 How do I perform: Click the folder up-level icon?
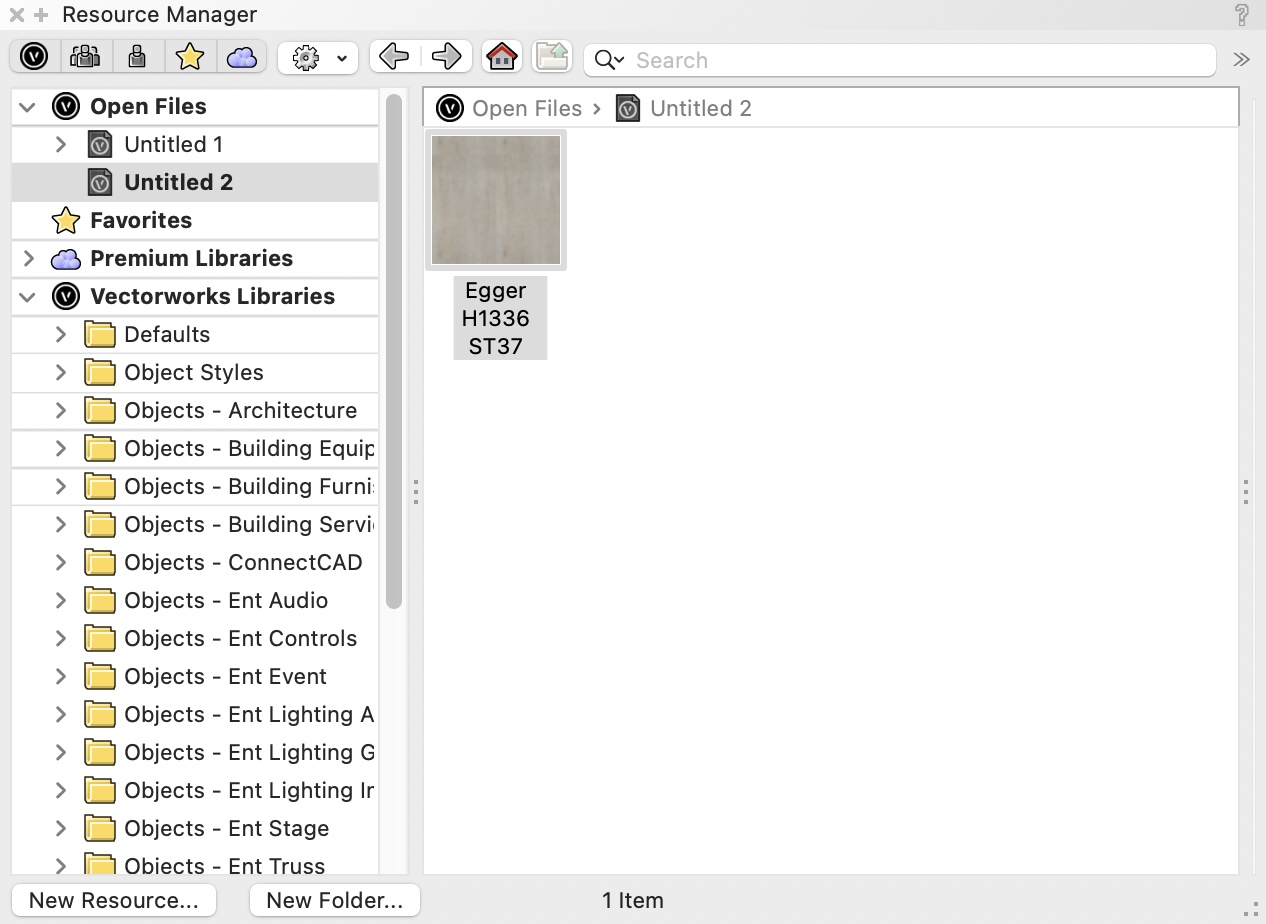point(552,57)
